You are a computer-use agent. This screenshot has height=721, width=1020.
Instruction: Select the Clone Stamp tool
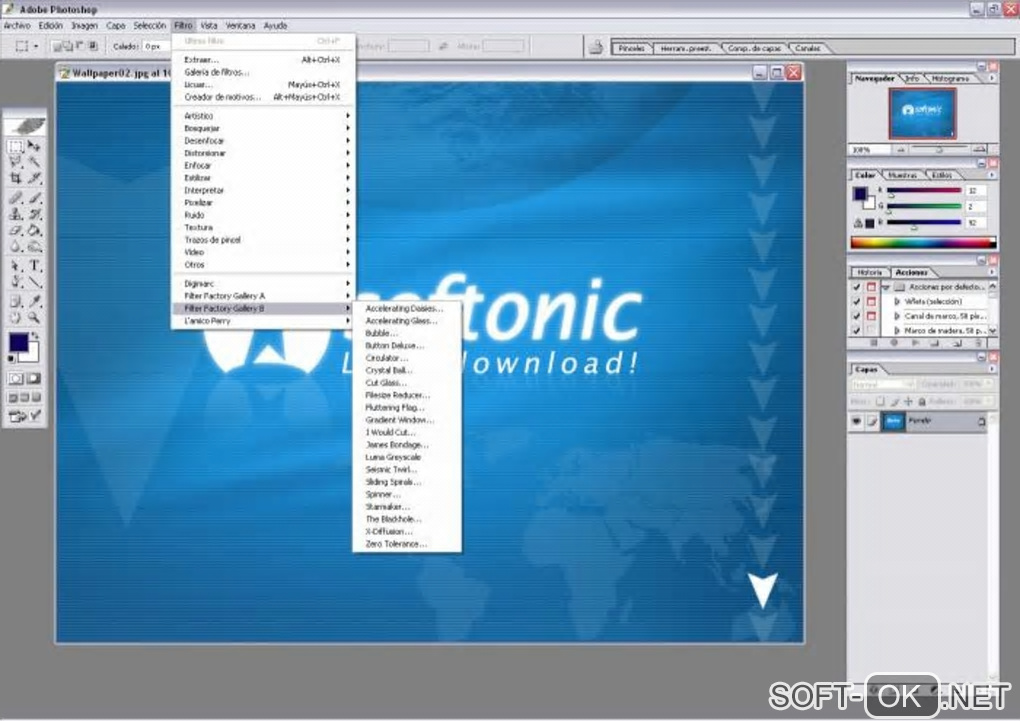[16, 213]
